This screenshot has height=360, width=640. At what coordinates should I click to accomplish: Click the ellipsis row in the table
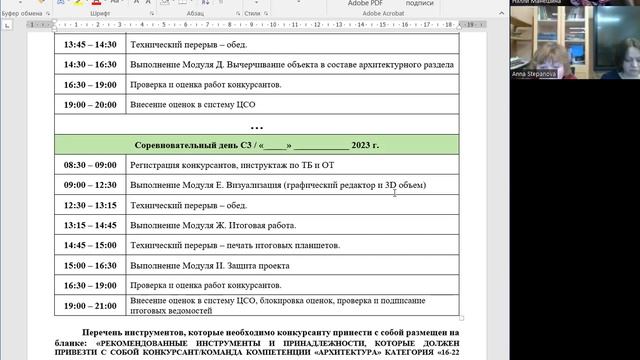point(257,124)
